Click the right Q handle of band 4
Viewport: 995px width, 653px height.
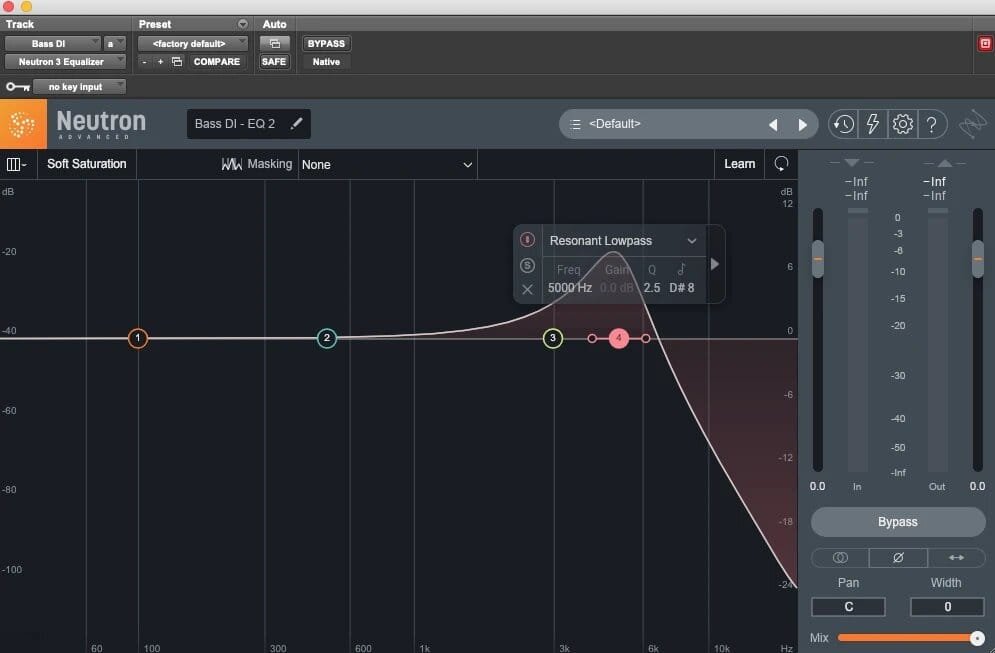click(645, 338)
